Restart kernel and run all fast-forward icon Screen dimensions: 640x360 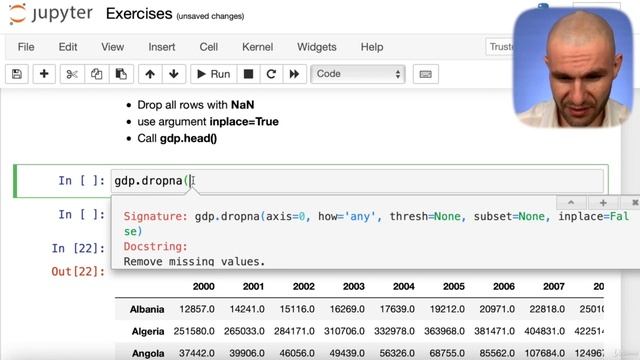coord(294,74)
